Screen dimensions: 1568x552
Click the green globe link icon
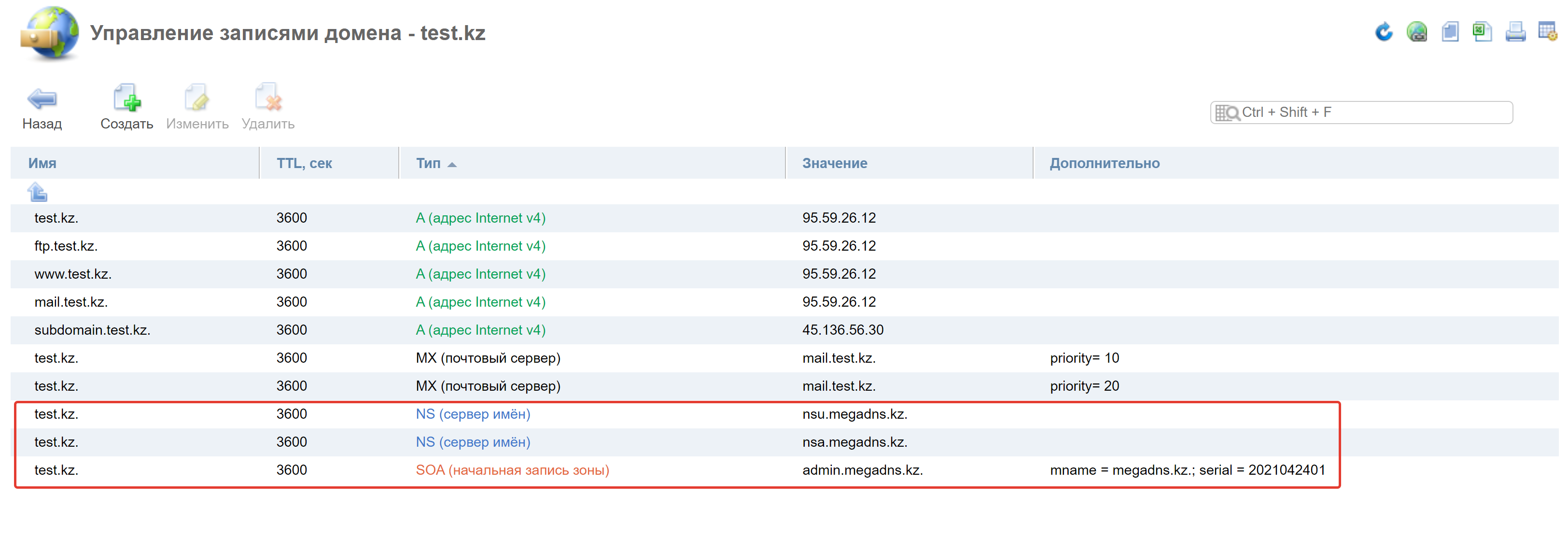[x=1416, y=32]
